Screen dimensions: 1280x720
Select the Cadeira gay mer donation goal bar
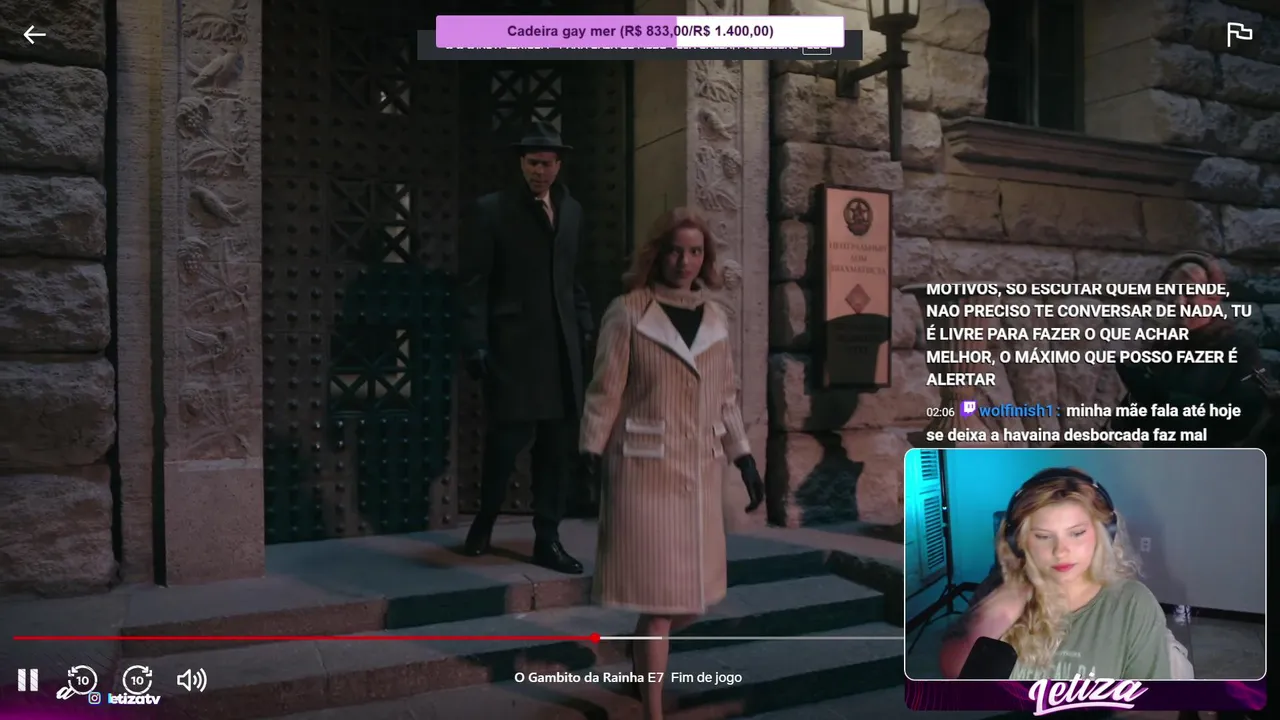pyautogui.click(x=640, y=31)
